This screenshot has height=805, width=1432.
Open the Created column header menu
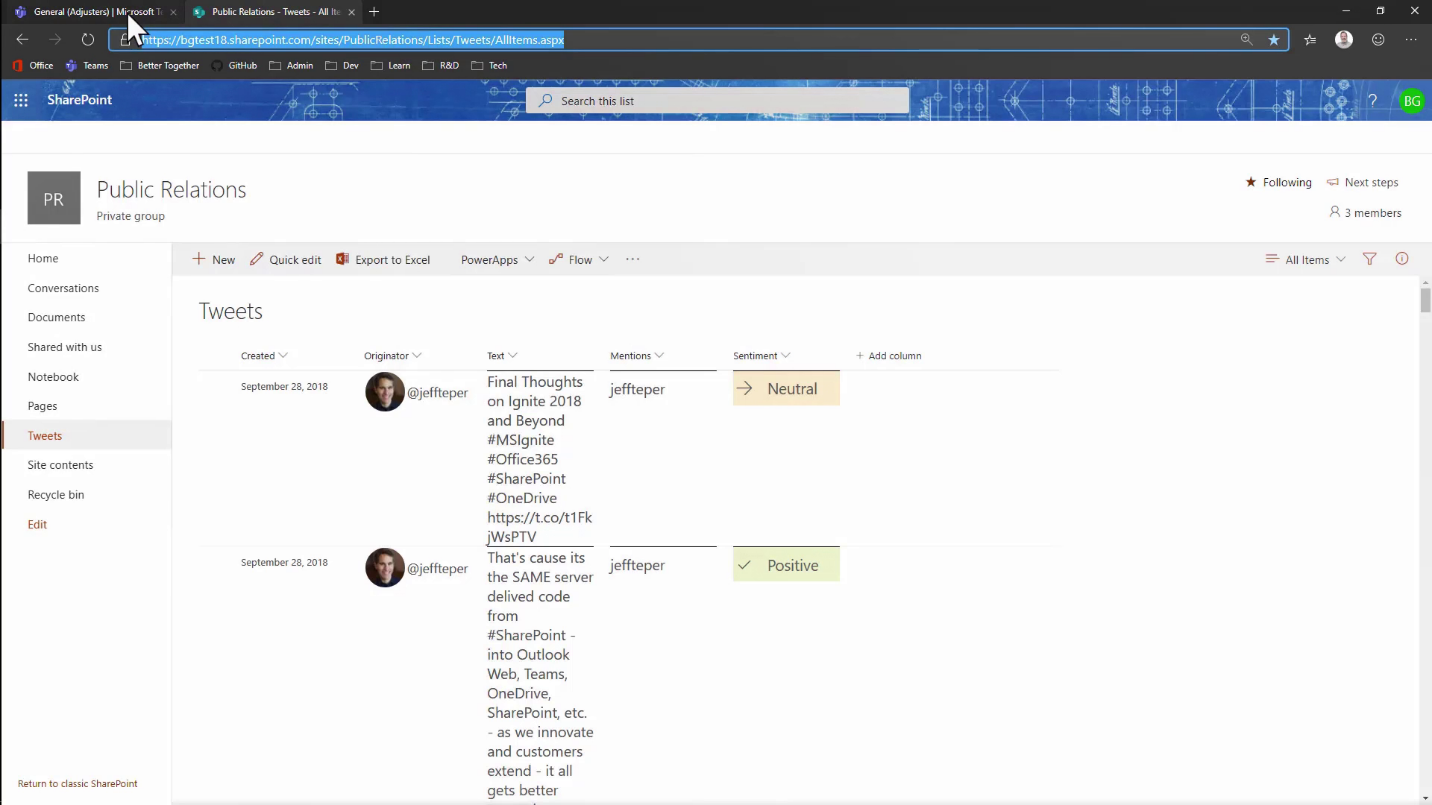click(x=264, y=356)
